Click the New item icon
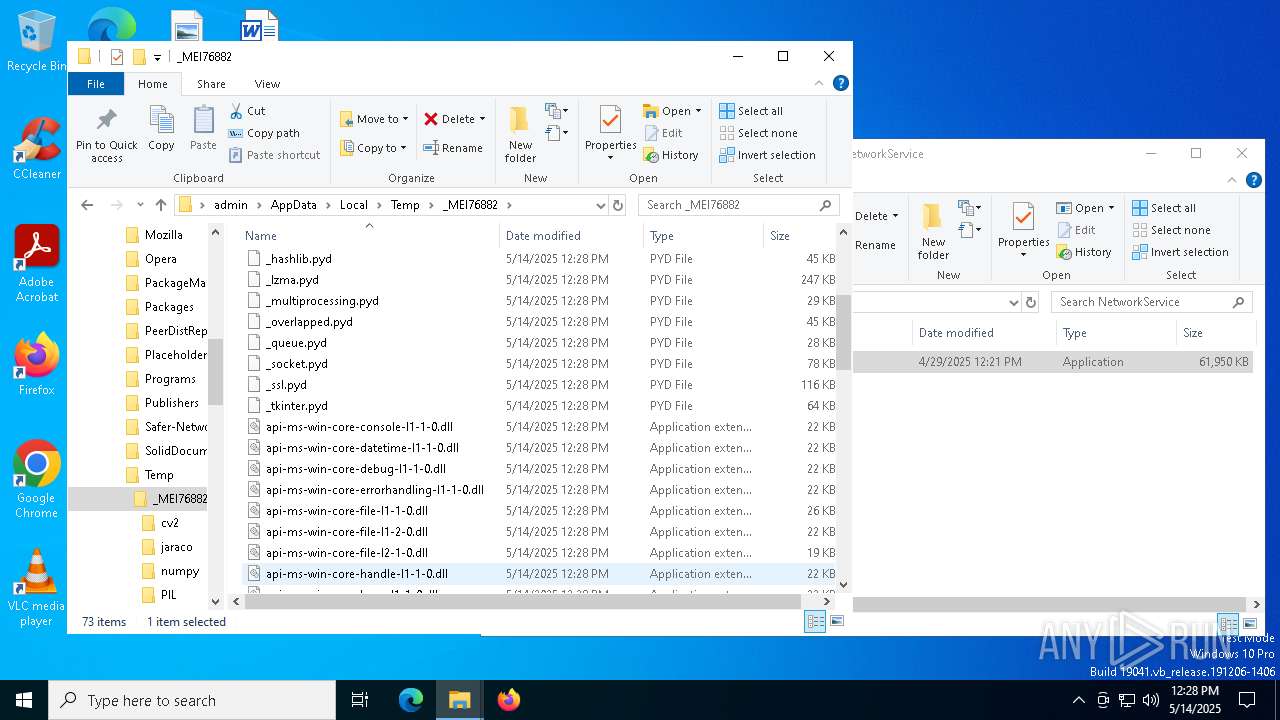Image resolution: width=1280 pixels, height=720 pixels. pos(556,111)
